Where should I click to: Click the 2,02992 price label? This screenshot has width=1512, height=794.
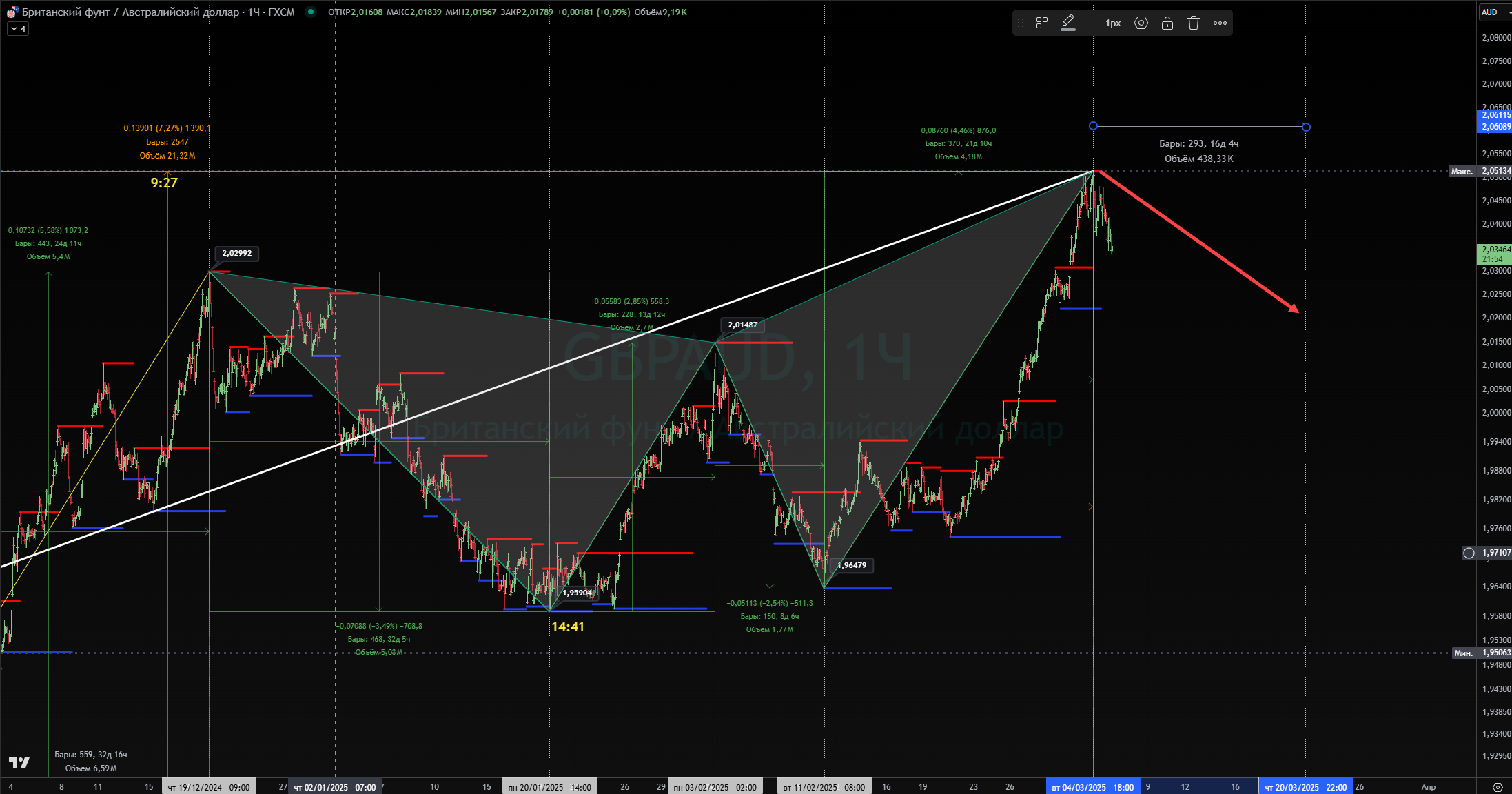236,253
